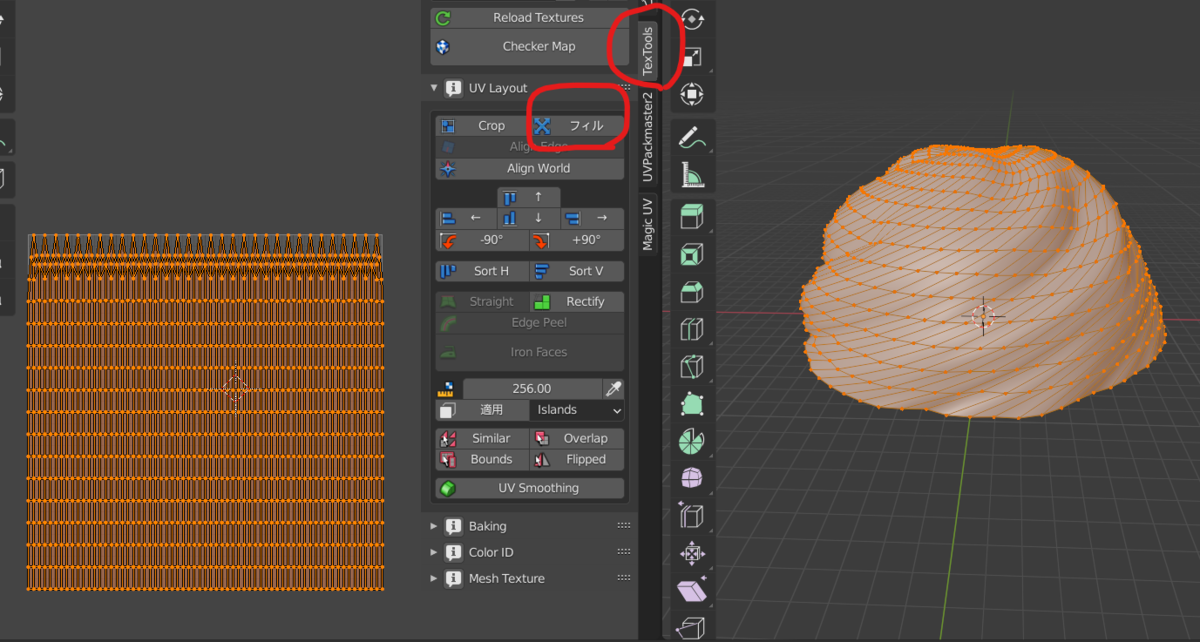This screenshot has width=1200, height=642.
Task: Click the Straight button
Action: tap(482, 301)
